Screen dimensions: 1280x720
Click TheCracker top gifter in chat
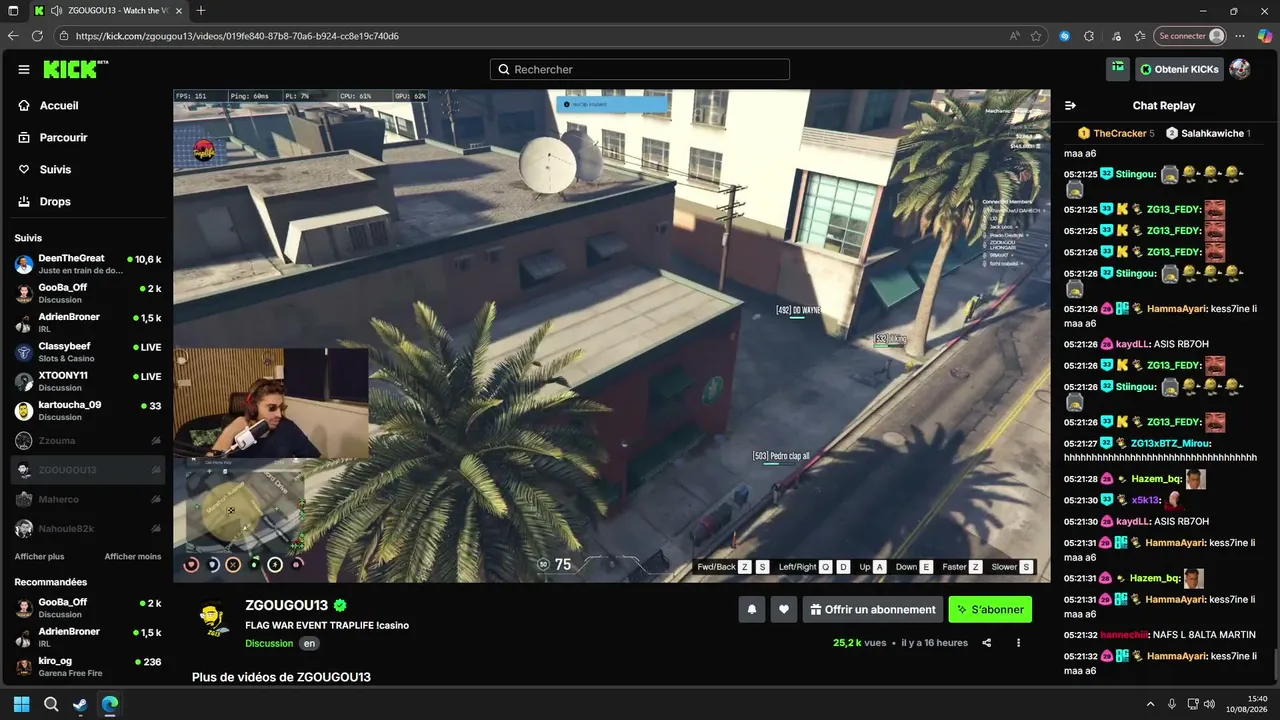[1119, 133]
